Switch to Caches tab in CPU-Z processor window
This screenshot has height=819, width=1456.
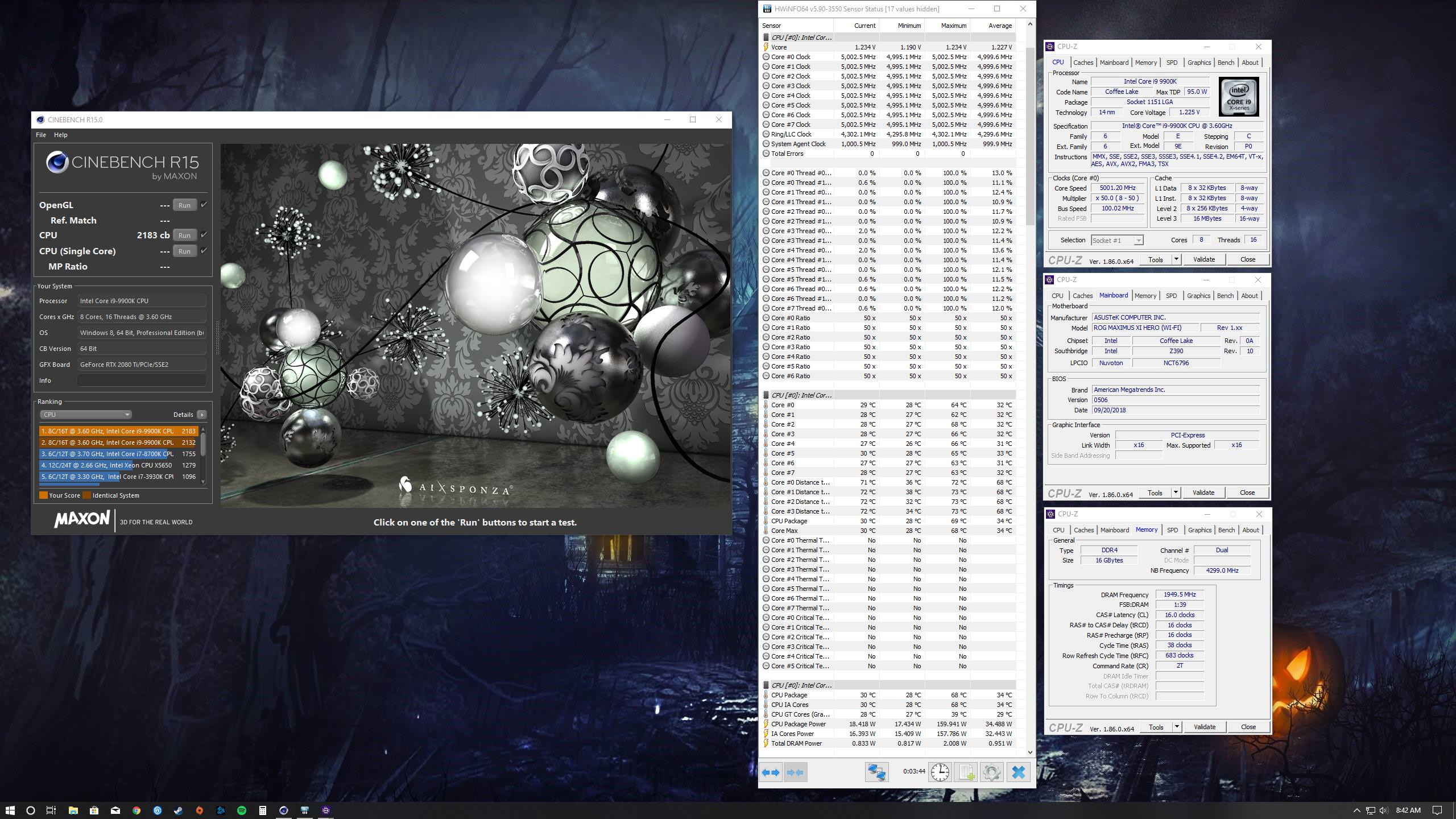pos(1083,63)
